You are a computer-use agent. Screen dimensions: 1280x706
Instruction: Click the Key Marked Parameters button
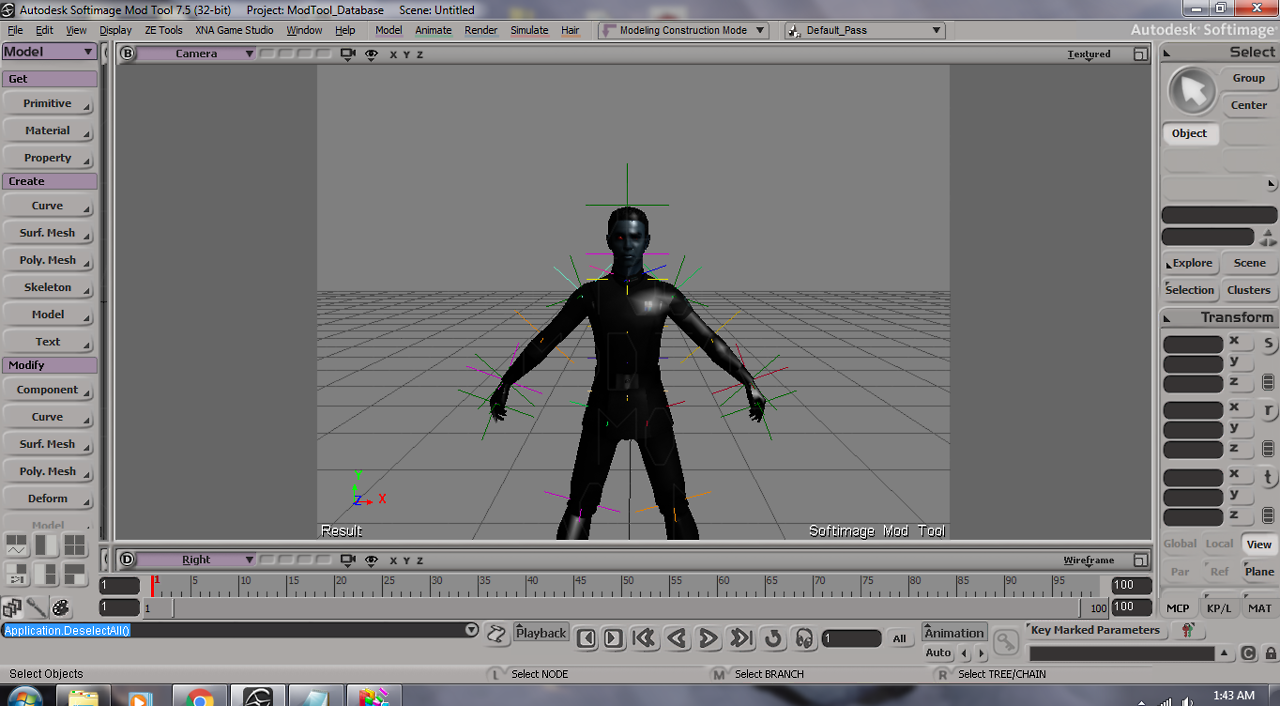pos(1095,630)
